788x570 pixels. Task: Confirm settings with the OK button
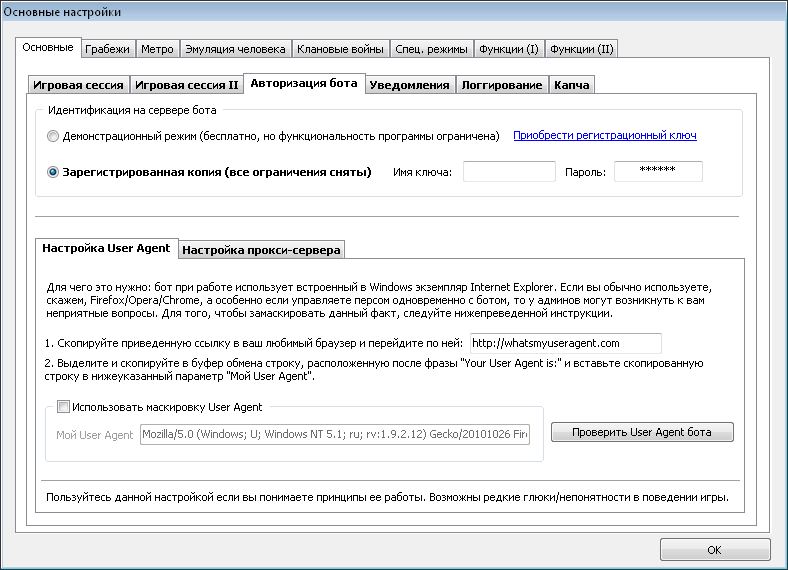pyautogui.click(x=715, y=550)
